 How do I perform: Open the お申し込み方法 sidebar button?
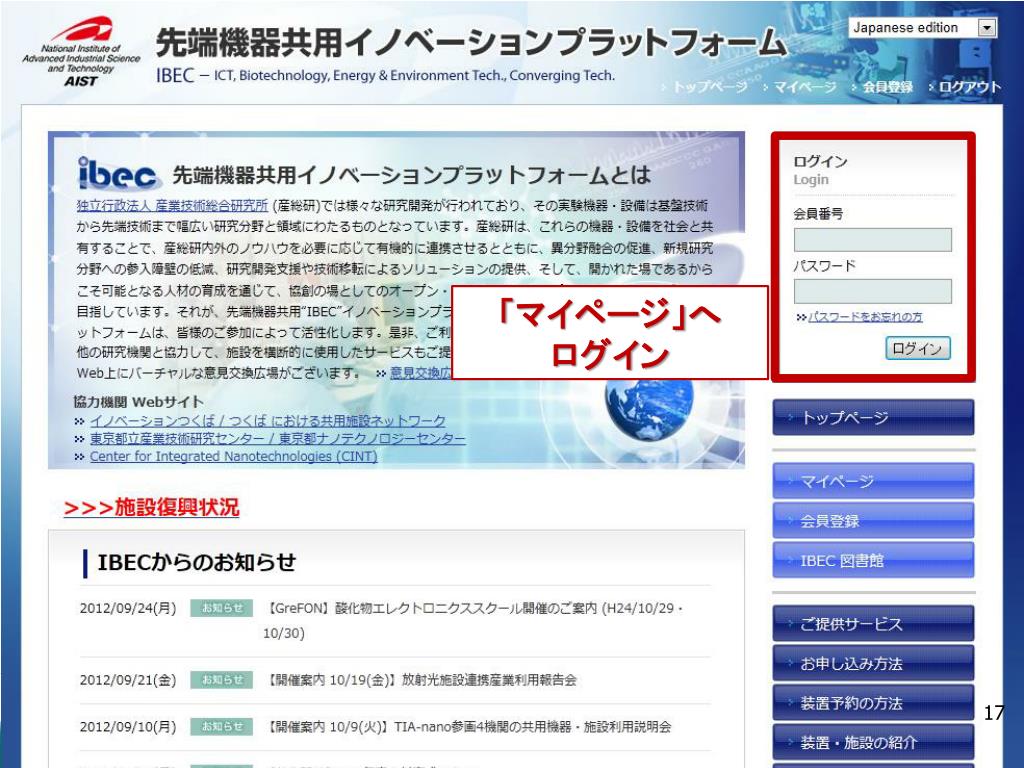(x=873, y=664)
